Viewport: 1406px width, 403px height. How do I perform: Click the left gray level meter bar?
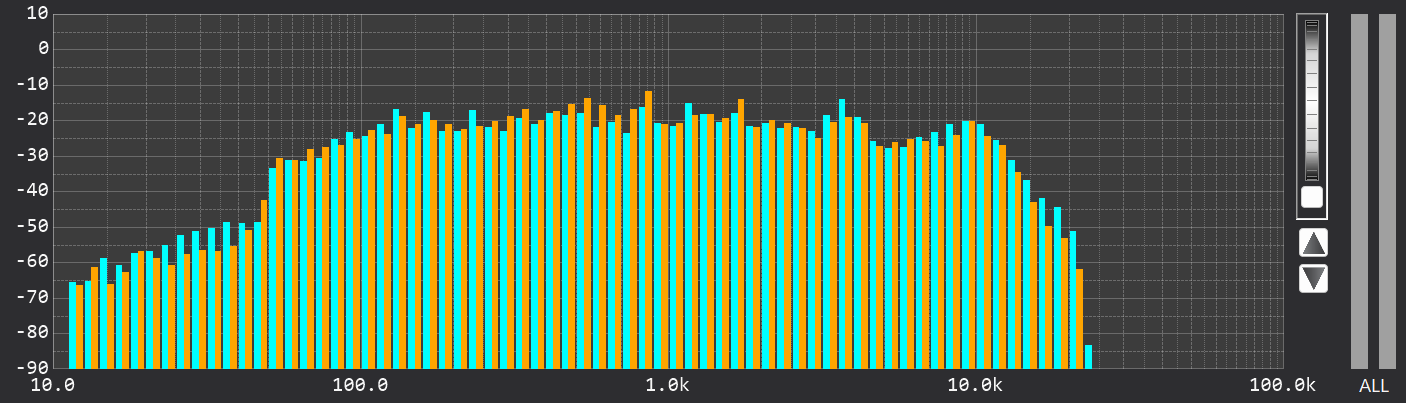click(x=1359, y=191)
